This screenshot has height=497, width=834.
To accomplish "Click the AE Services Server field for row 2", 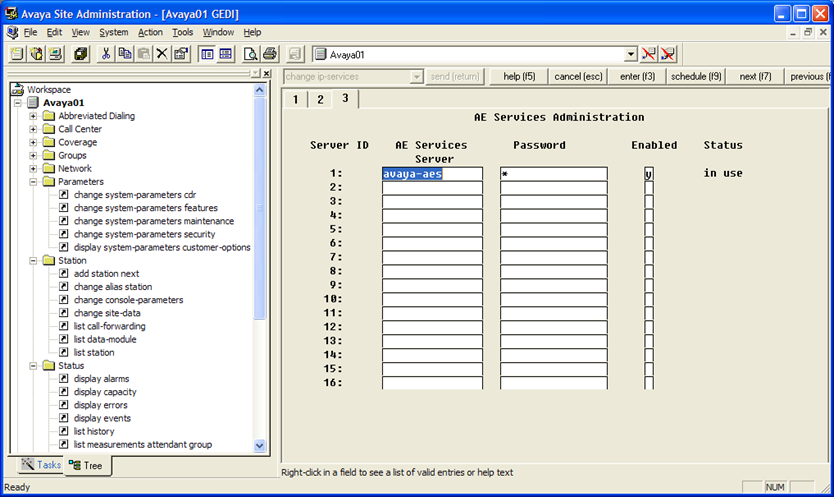I will 432,188.
